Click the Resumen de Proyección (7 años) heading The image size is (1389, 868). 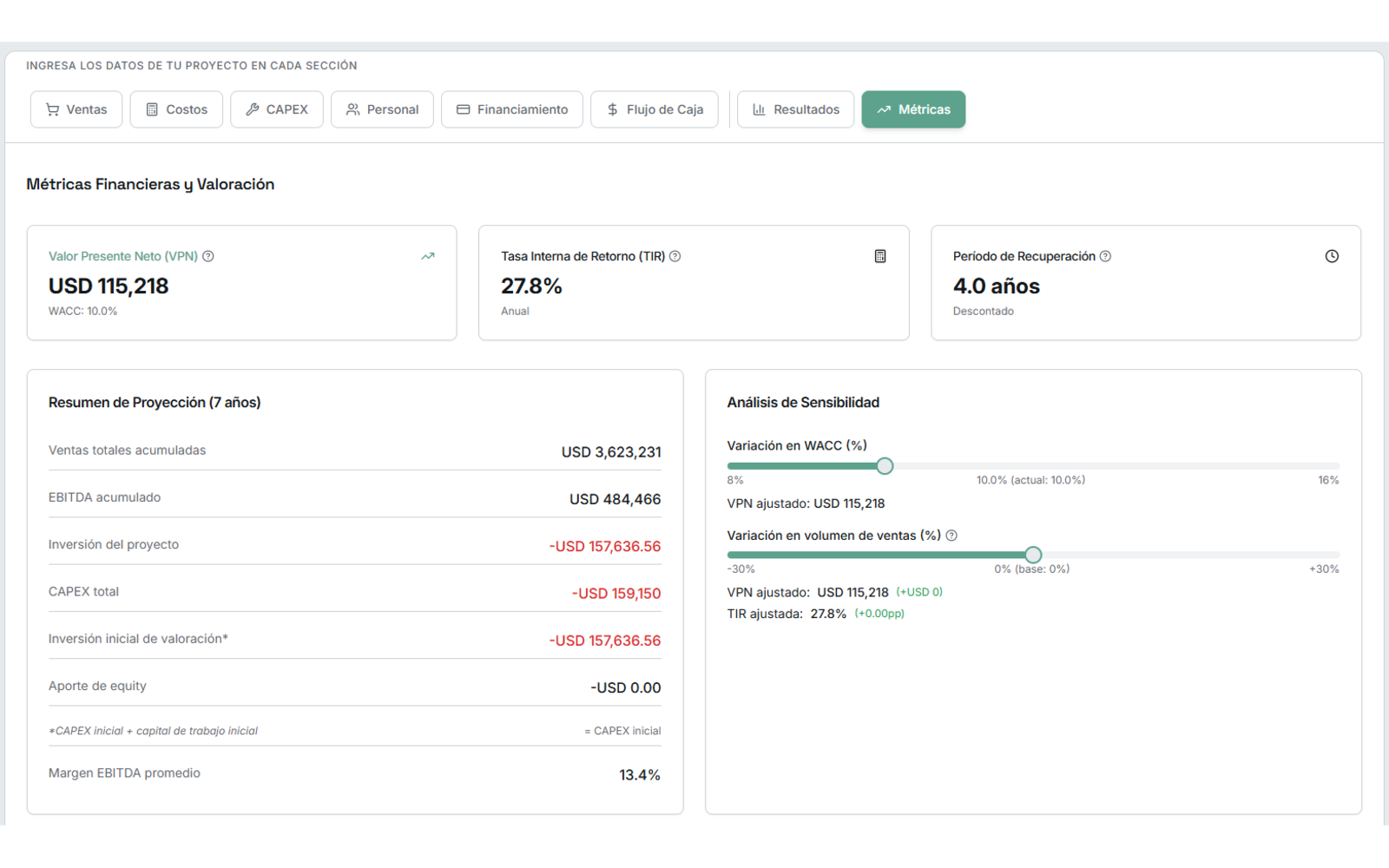coord(155,403)
